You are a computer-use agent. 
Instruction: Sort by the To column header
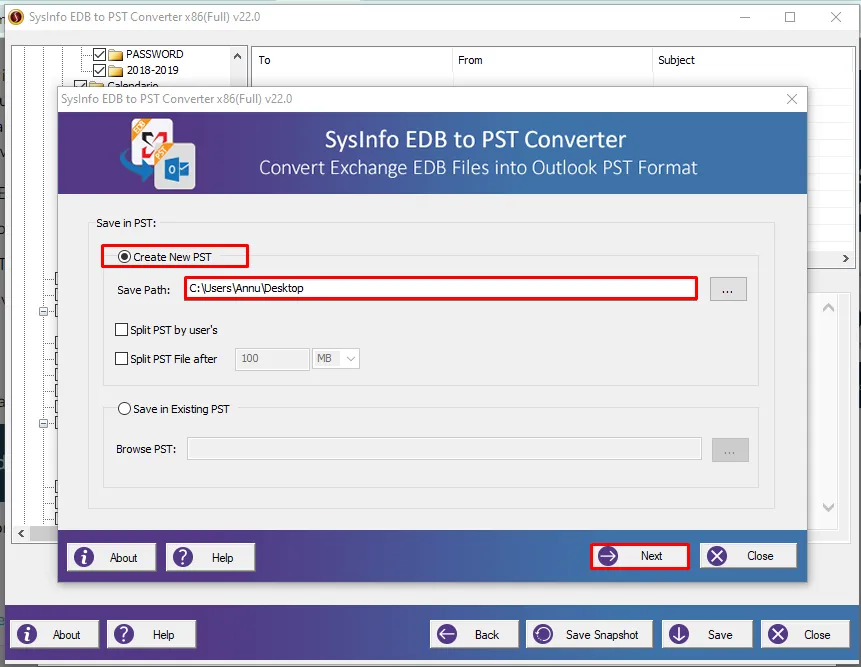[352, 60]
